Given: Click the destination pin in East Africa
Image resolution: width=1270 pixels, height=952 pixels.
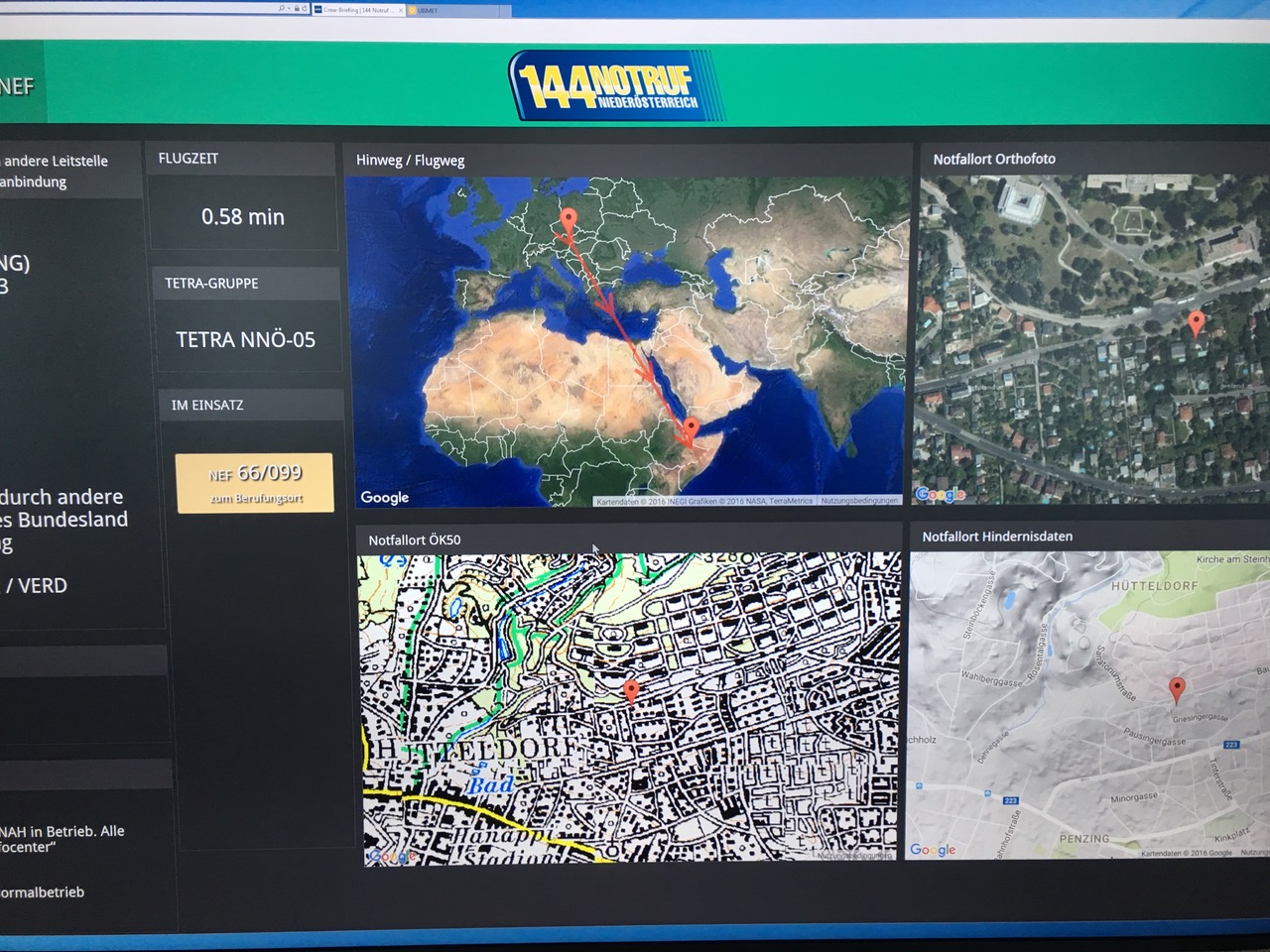Looking at the screenshot, I should pos(692,430).
